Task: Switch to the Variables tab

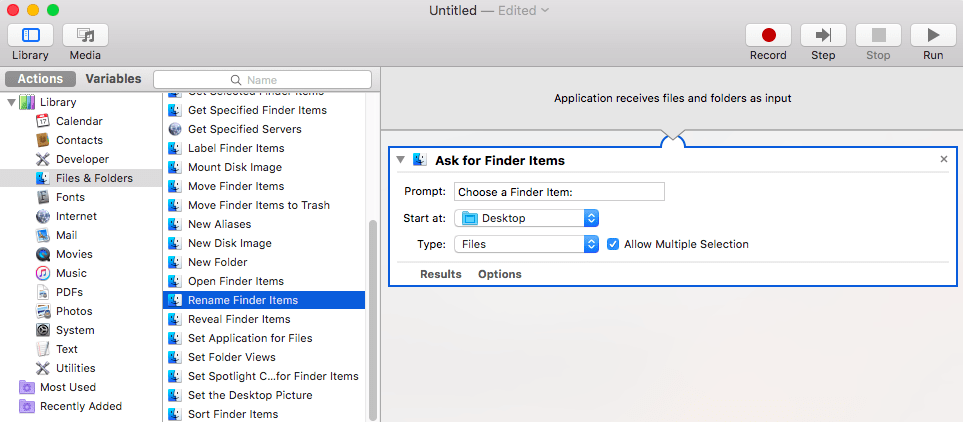Action: pyautogui.click(x=113, y=79)
